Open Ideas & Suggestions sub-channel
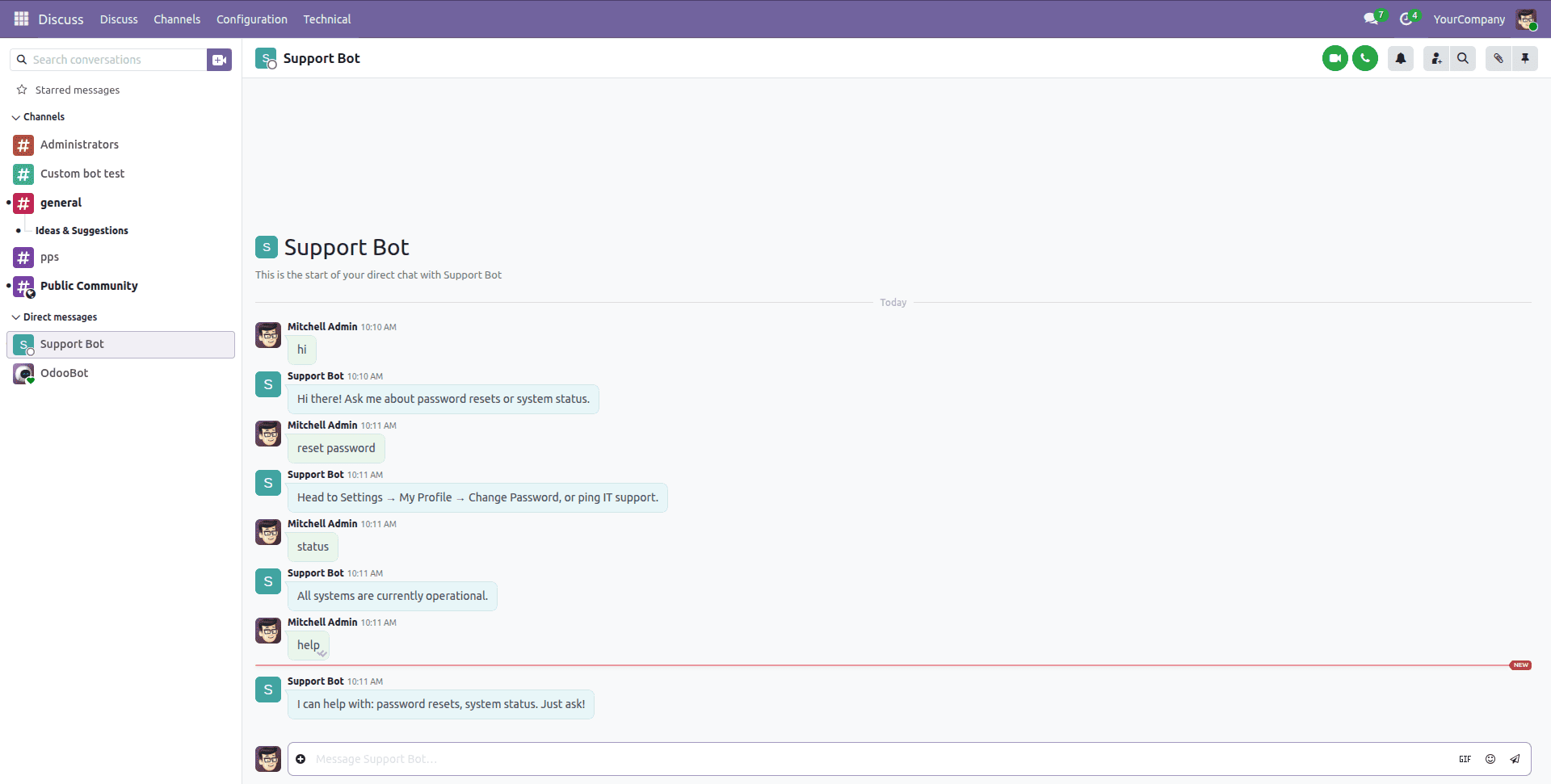The height and width of the screenshot is (784, 1551). [x=82, y=231]
